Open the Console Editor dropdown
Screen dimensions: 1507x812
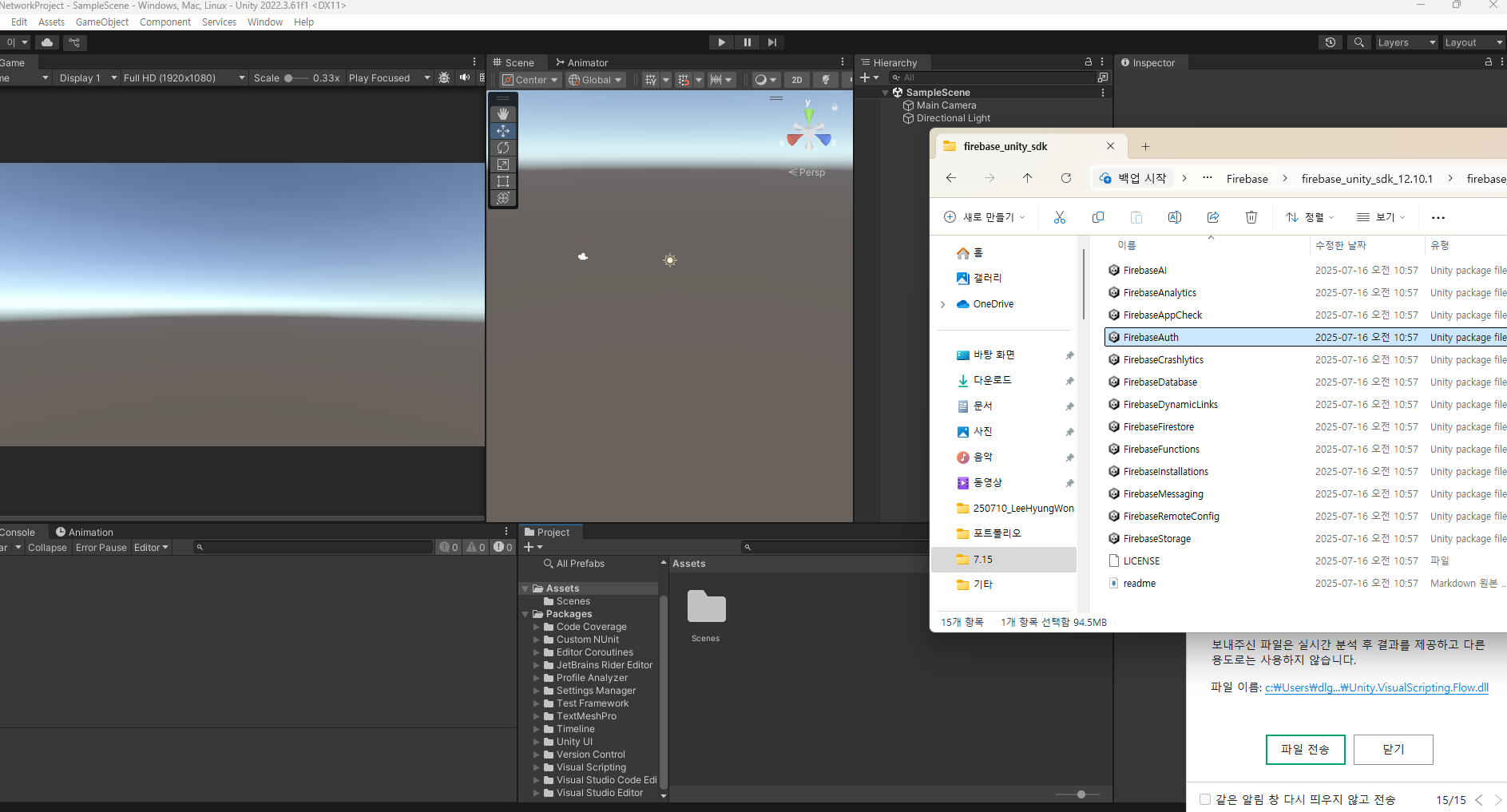tap(151, 548)
